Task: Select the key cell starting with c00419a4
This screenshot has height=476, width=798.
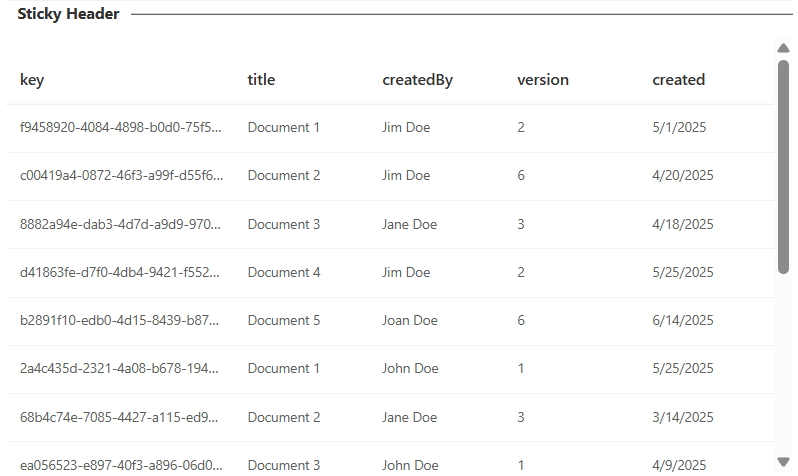Action: click(121, 176)
